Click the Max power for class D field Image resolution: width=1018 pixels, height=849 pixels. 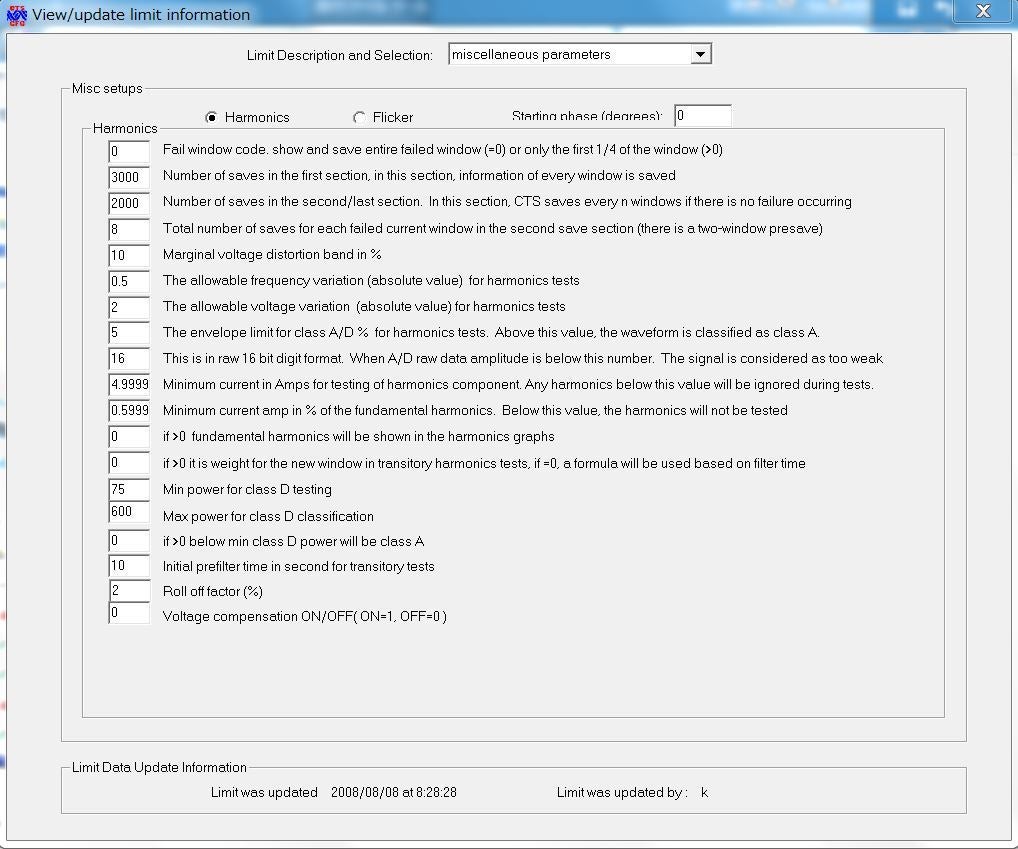129,511
